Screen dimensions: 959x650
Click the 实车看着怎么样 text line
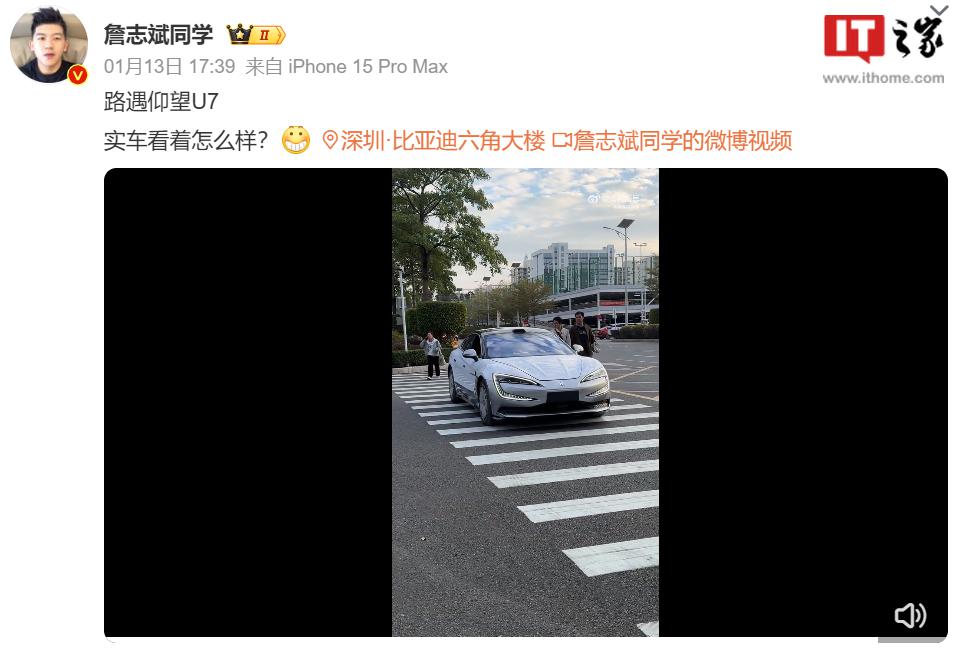[186, 141]
